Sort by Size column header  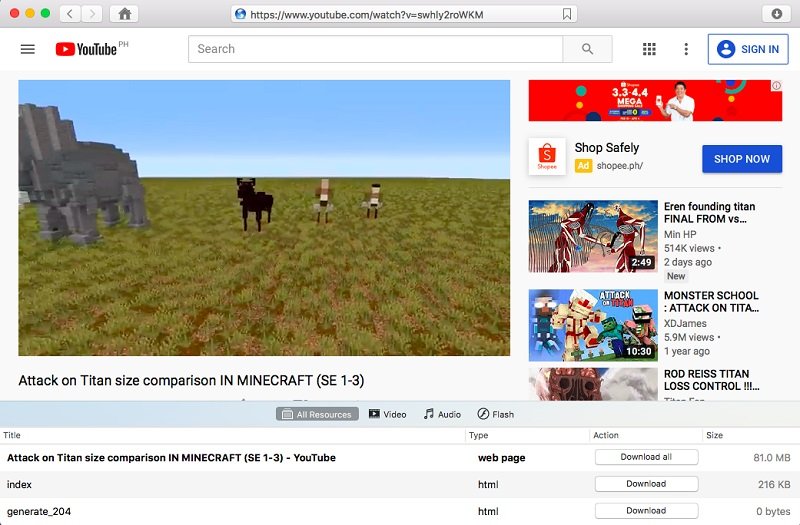[x=751, y=435]
